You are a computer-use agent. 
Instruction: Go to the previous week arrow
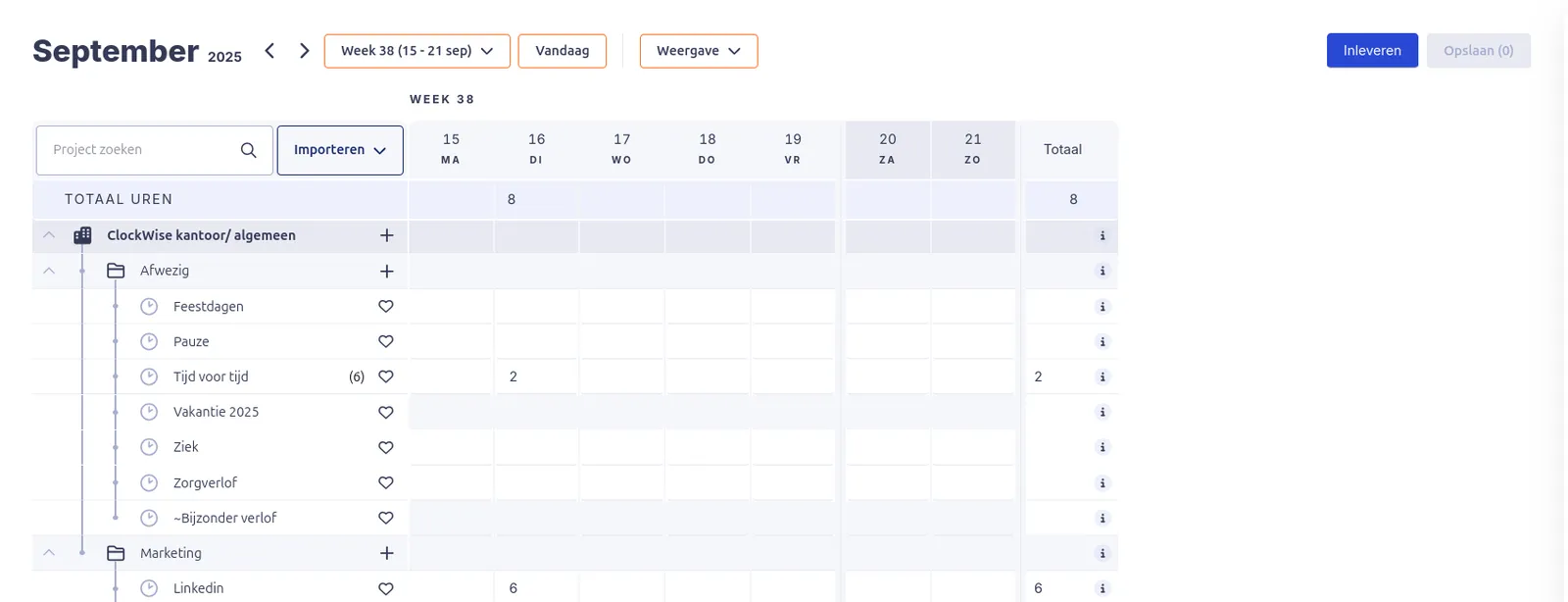click(x=269, y=51)
